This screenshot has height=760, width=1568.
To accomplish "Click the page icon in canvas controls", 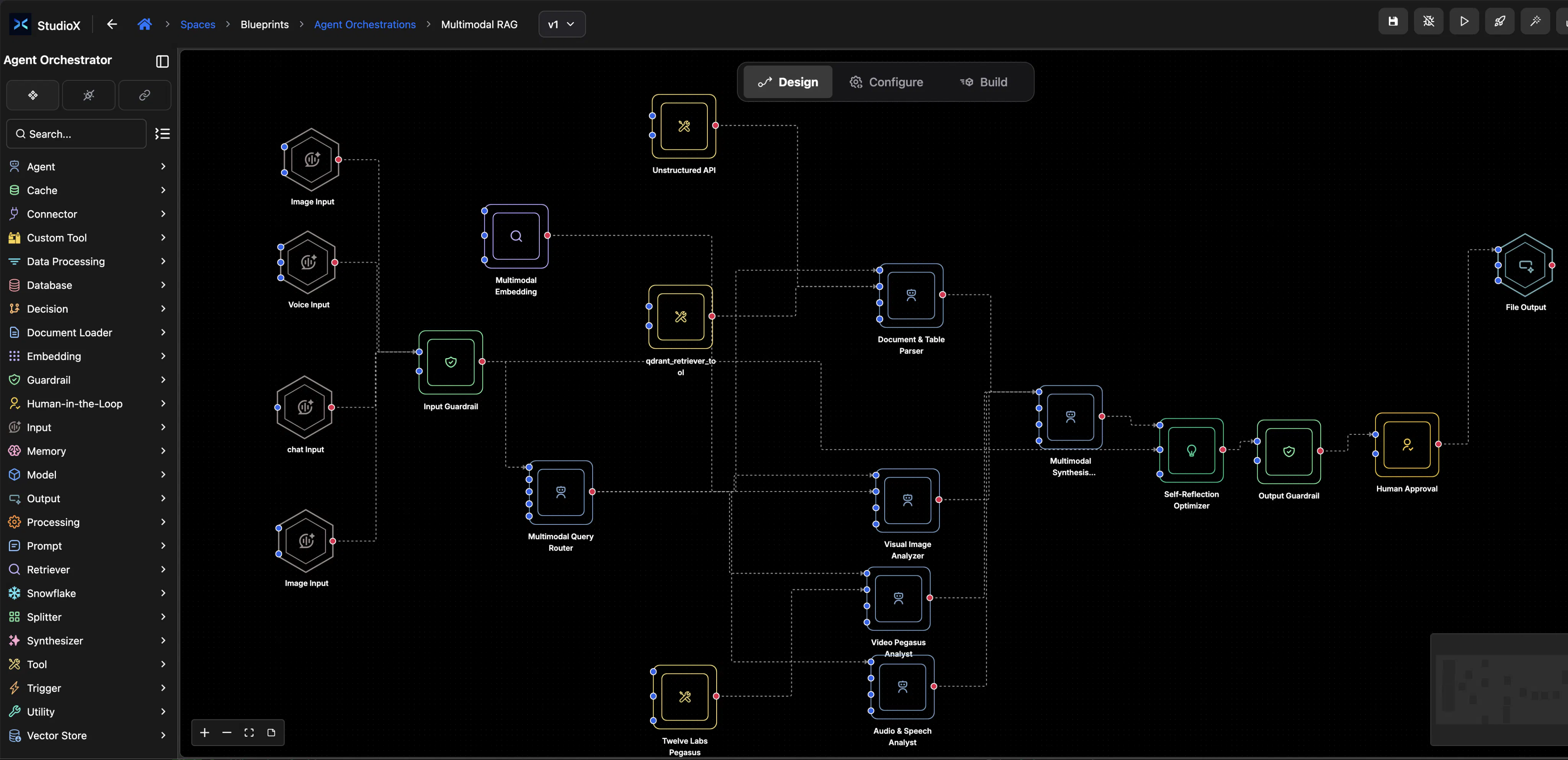I will click(x=271, y=732).
